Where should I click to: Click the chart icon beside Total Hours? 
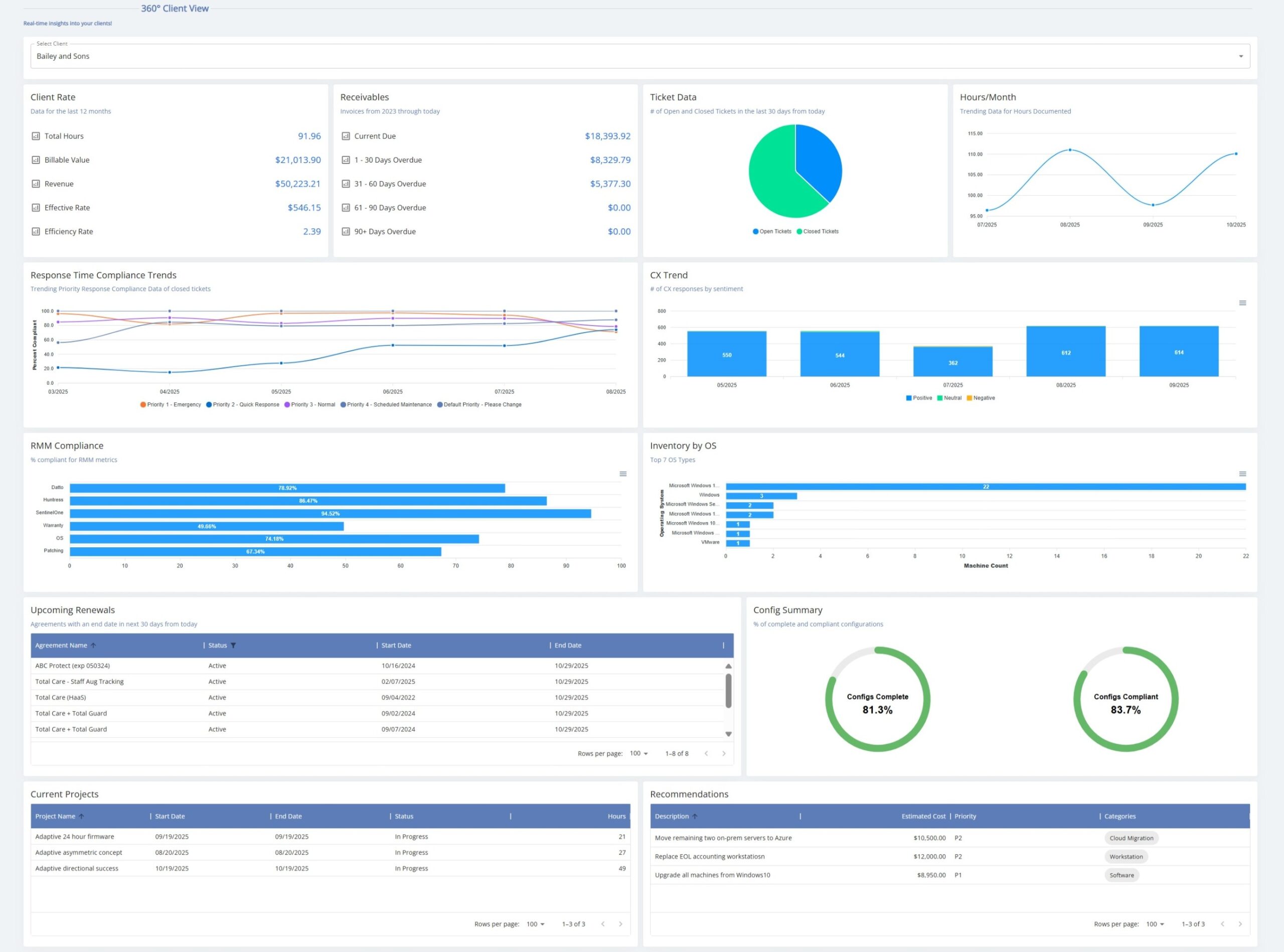tap(36, 136)
